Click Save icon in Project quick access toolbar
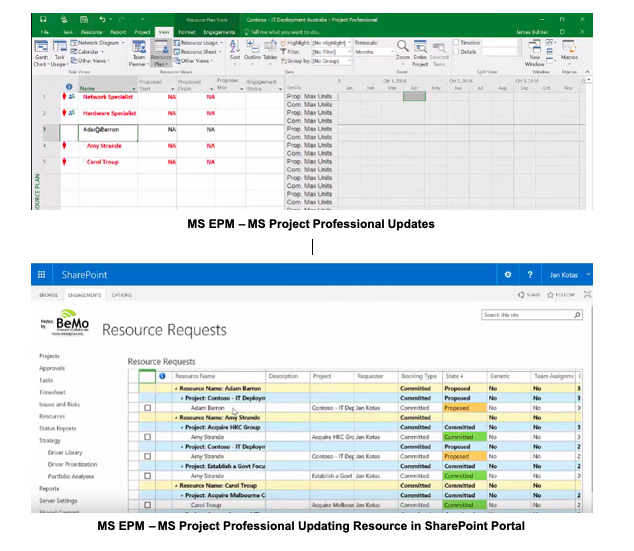 43,19
